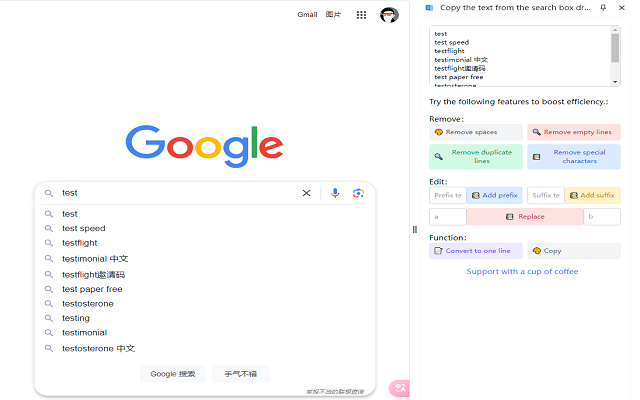
Task: Click the report inappropriate predictions link
Action: [x=335, y=392]
